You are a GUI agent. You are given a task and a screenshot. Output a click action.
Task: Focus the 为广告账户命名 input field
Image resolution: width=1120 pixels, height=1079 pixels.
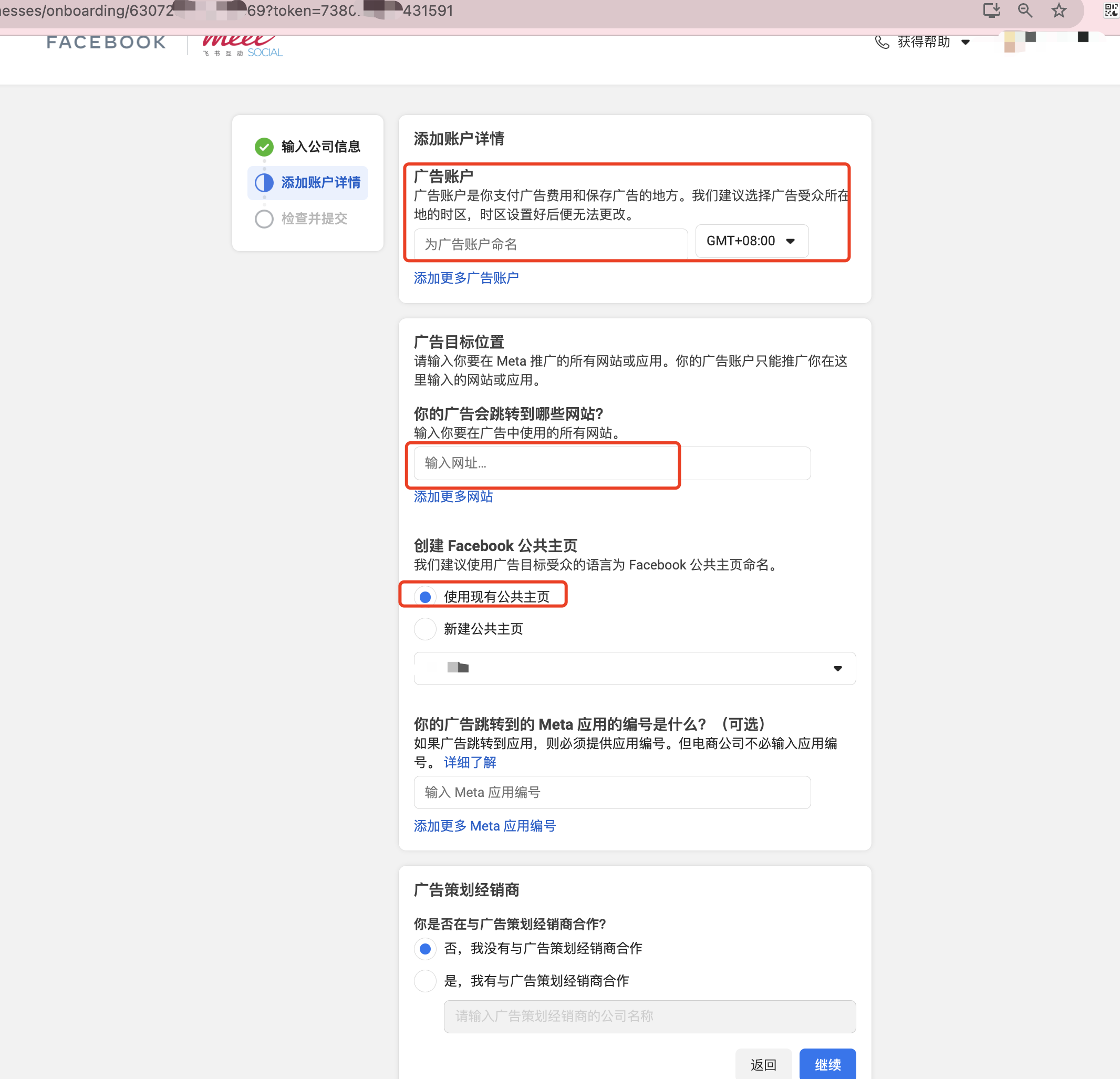click(x=551, y=245)
